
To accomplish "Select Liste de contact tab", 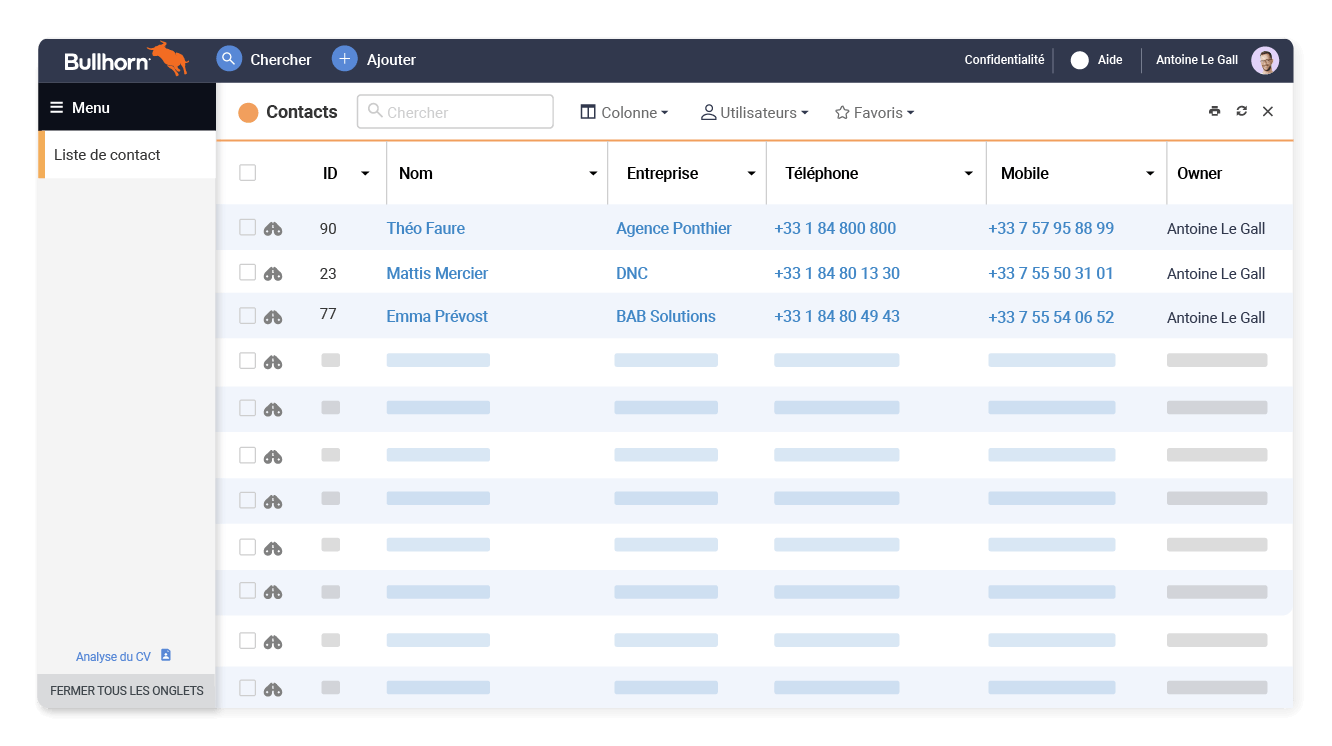I will tap(107, 155).
